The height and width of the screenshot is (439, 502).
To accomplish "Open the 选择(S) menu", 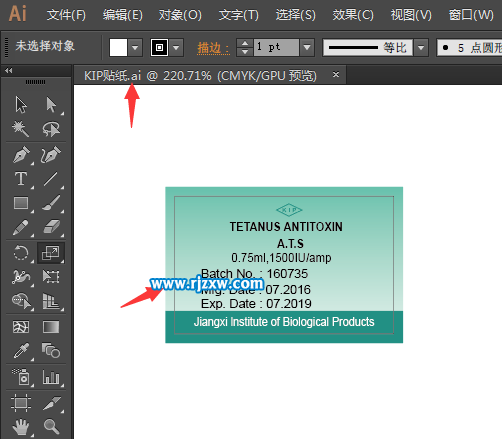I will (x=296, y=15).
